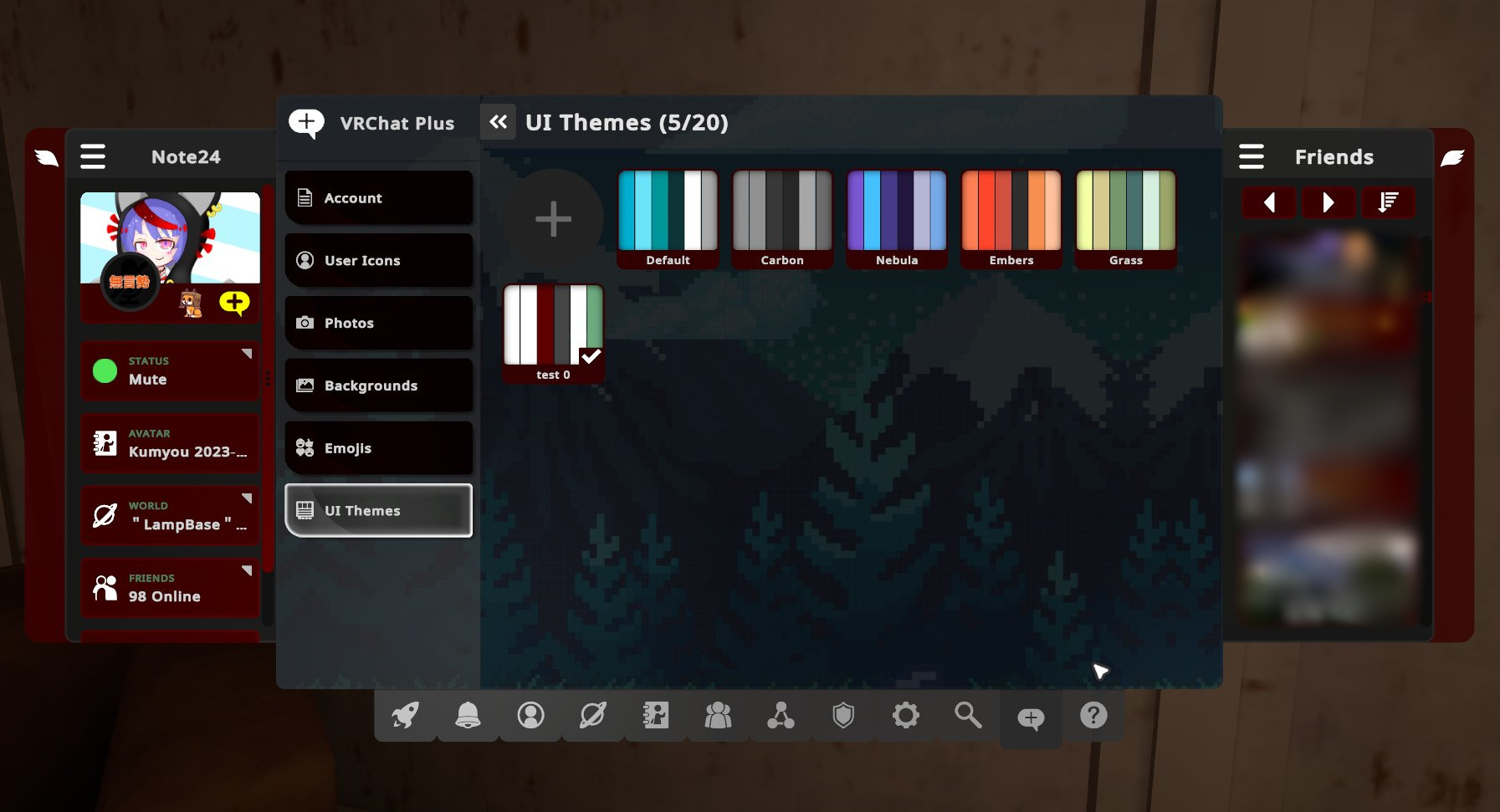Expand the Status card disclosure triangle
This screenshot has height=812, width=1500.
click(248, 355)
